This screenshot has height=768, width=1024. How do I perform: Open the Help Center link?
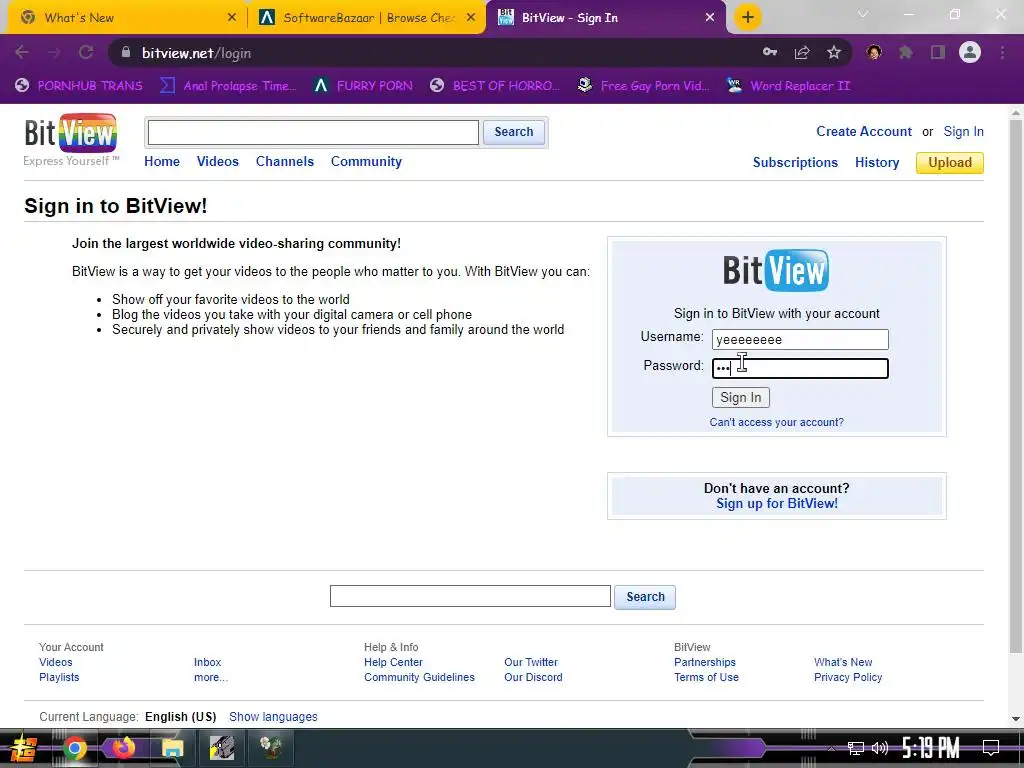pyautogui.click(x=393, y=662)
